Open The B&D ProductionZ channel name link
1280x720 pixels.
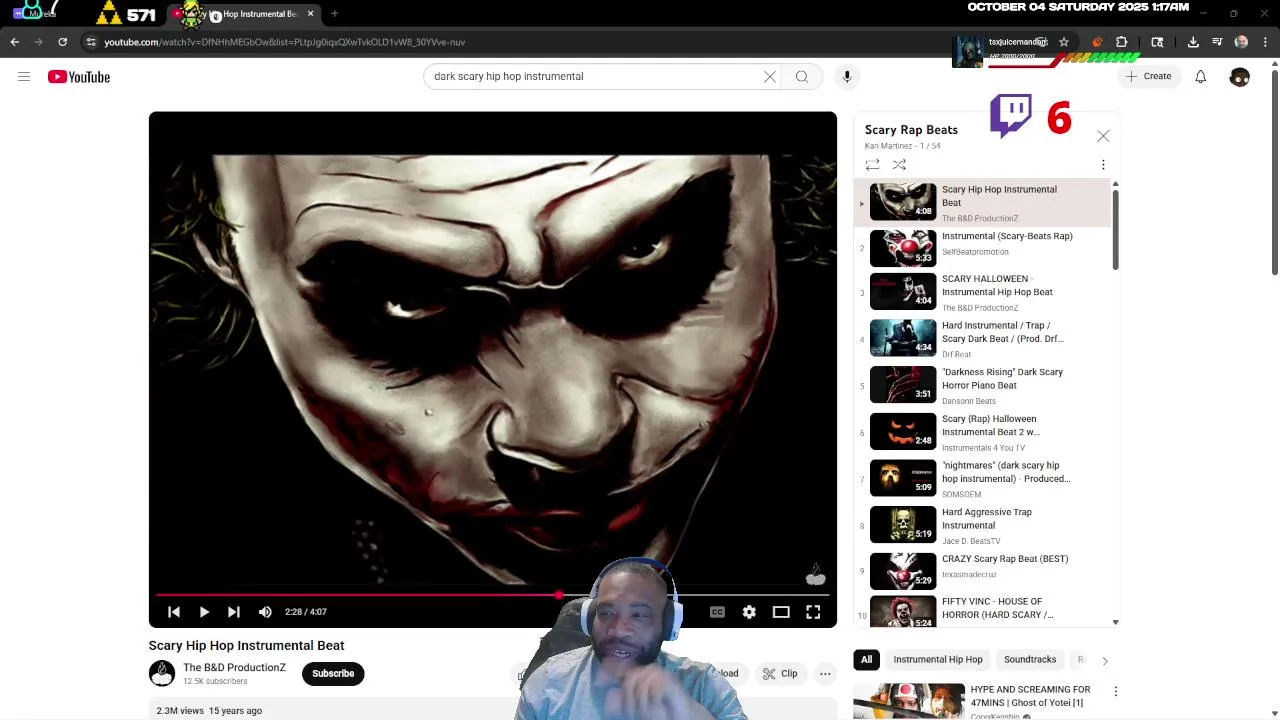(x=234, y=667)
